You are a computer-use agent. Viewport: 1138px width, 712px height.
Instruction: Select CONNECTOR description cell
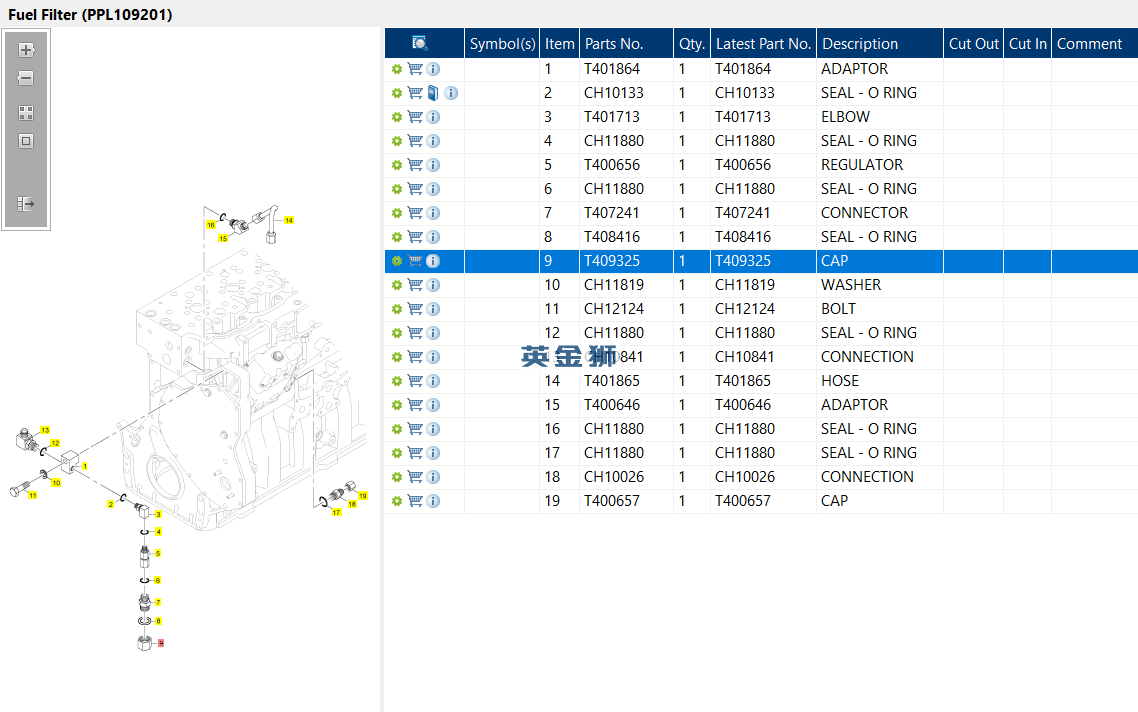coord(880,213)
